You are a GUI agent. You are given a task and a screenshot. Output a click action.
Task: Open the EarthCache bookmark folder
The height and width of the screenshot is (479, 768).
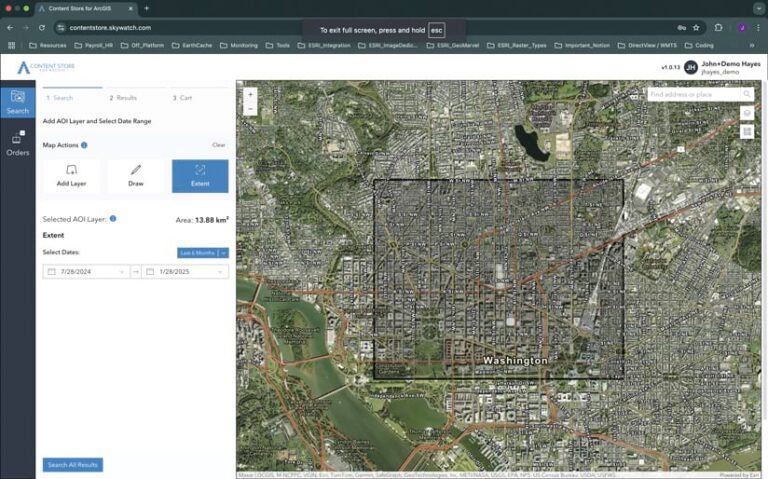(x=192, y=46)
